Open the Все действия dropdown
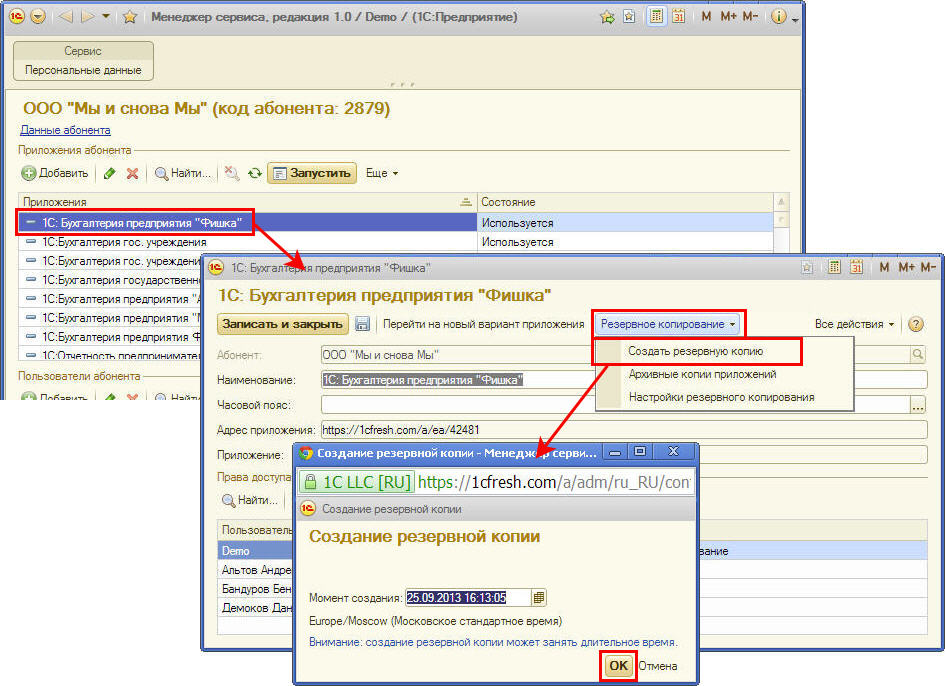The image size is (945, 686). click(854, 324)
